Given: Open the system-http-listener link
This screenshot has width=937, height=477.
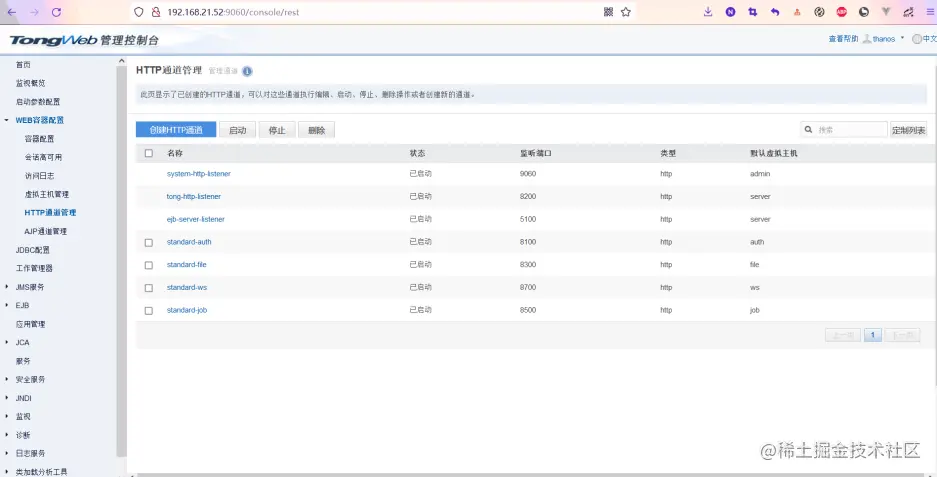Looking at the screenshot, I should tap(199, 174).
